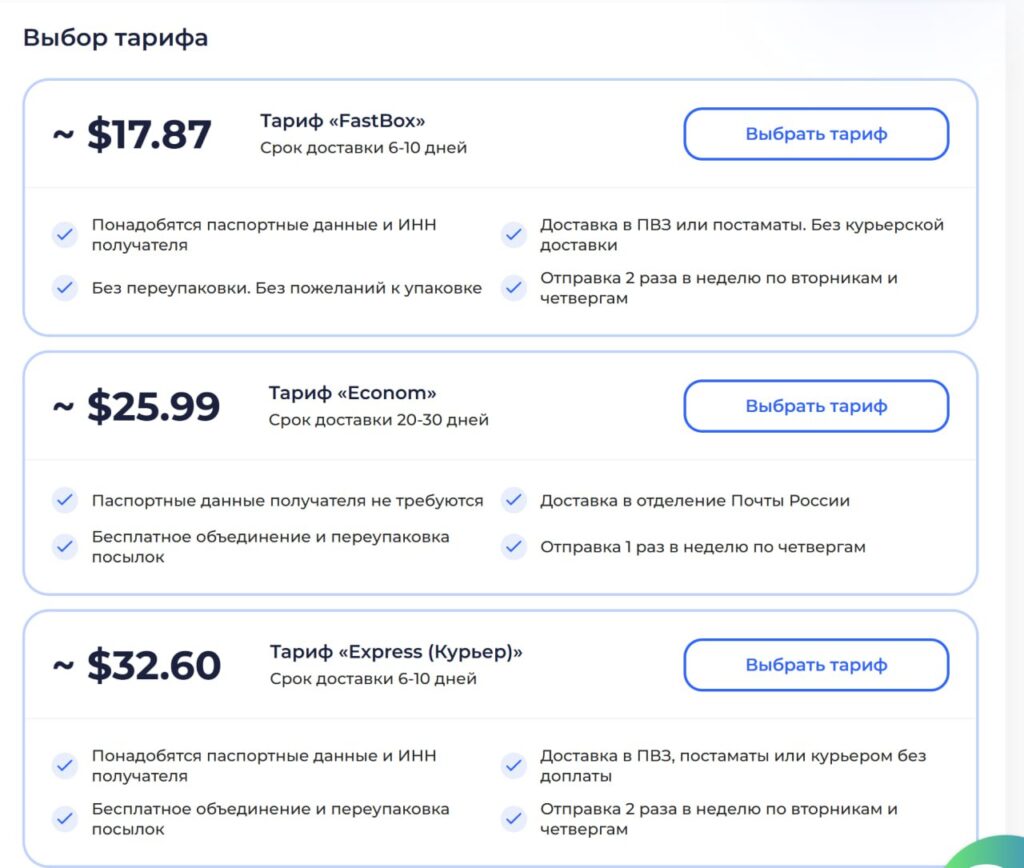
Task: Click checkmark by Express 'Бесплатное объединение и переупаковка'
Action: [65, 818]
